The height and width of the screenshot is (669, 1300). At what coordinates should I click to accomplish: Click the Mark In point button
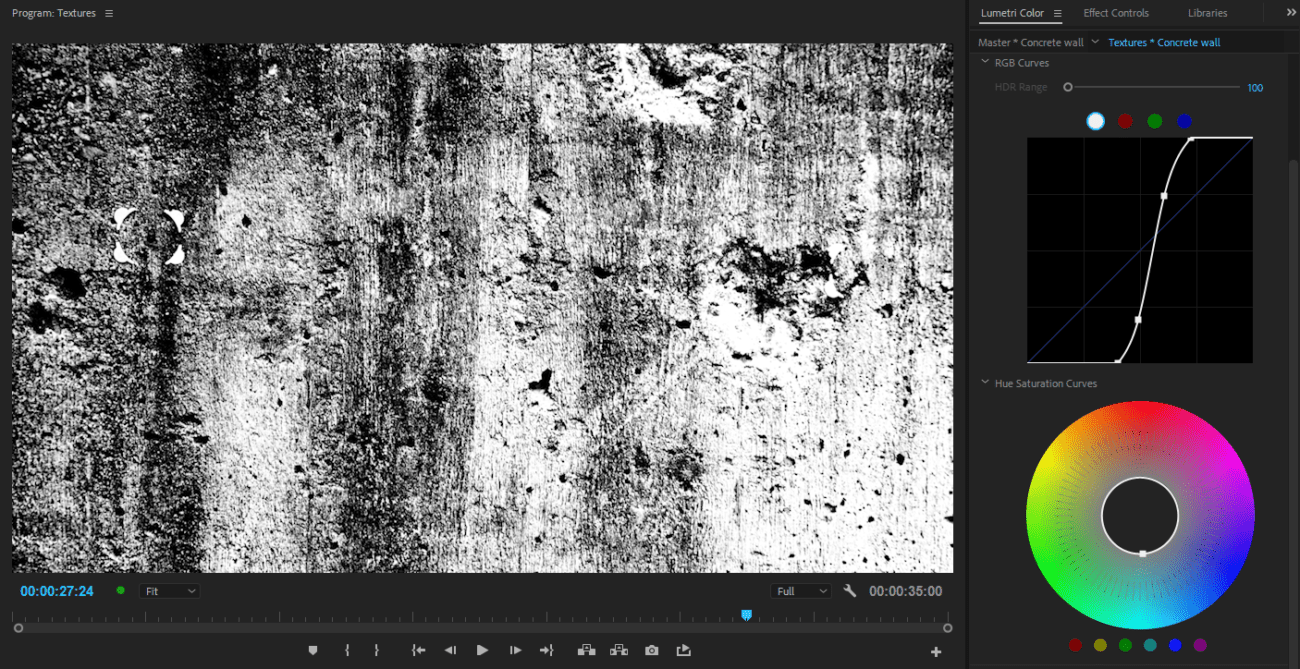coord(347,650)
